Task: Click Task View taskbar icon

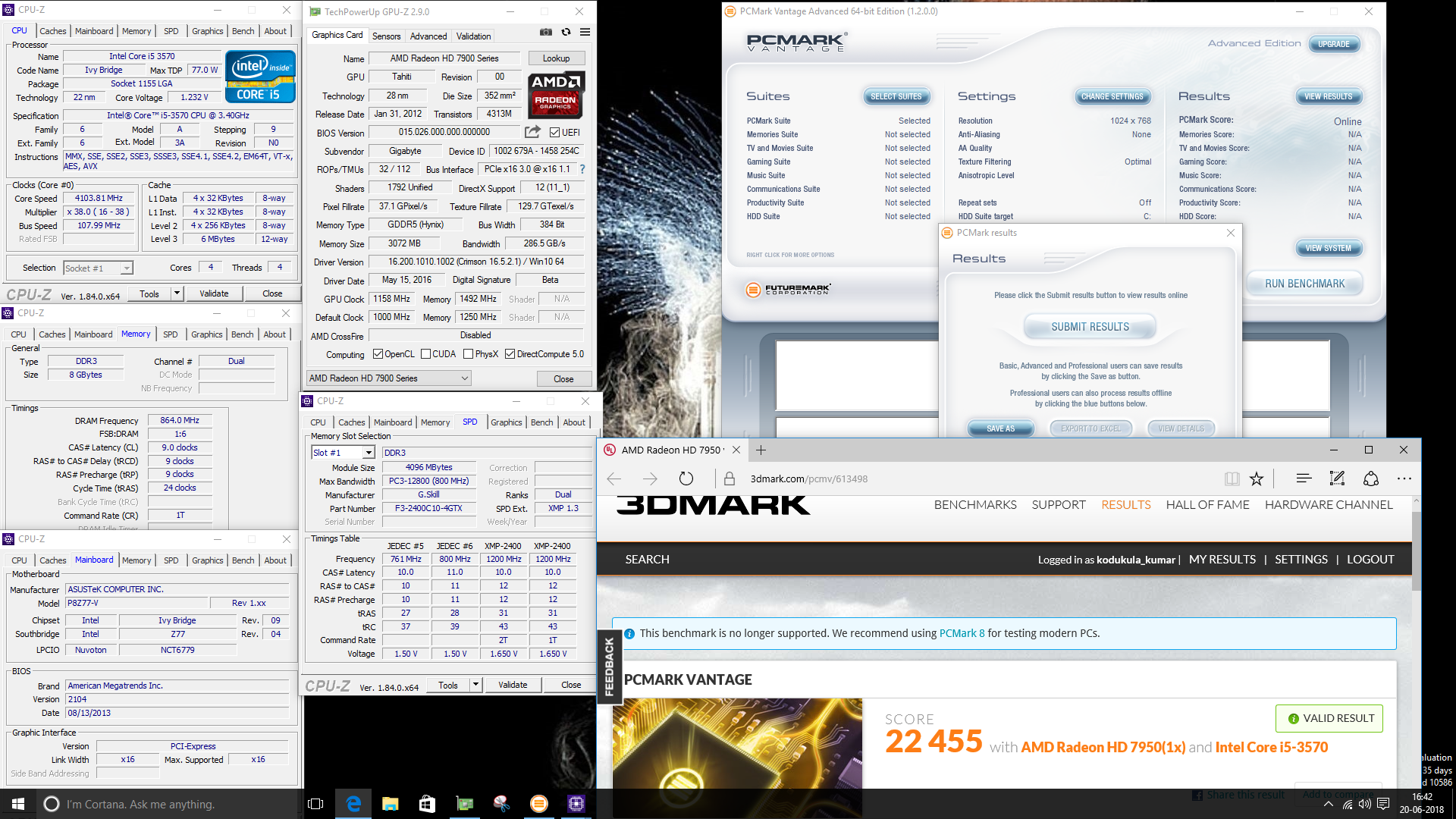Action: pos(316,804)
